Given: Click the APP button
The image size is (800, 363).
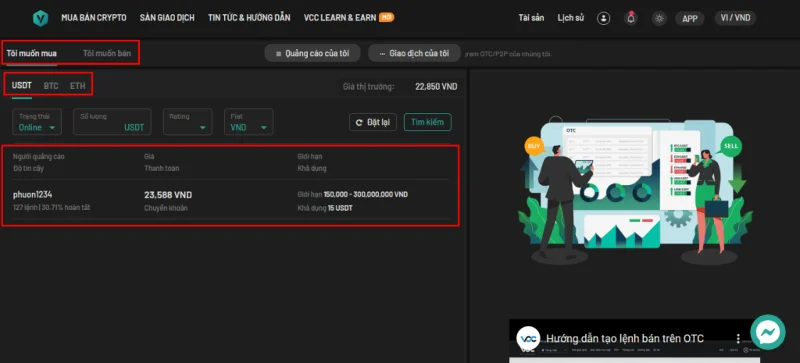Looking at the screenshot, I should pyautogui.click(x=690, y=18).
